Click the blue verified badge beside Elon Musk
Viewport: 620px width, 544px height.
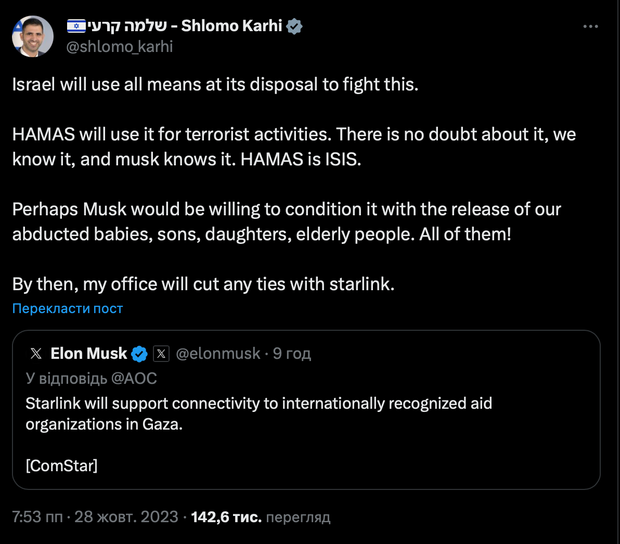(x=140, y=353)
